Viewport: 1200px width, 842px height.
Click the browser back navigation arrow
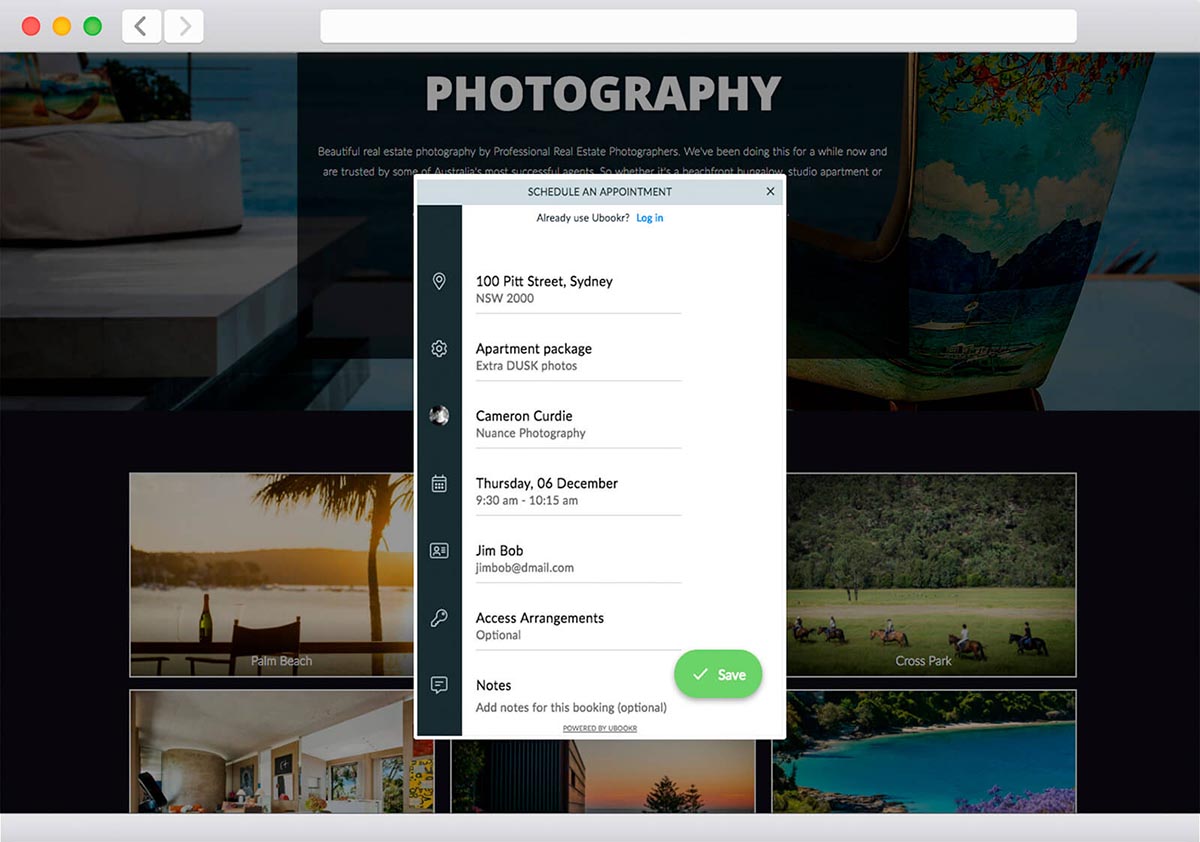tap(141, 26)
